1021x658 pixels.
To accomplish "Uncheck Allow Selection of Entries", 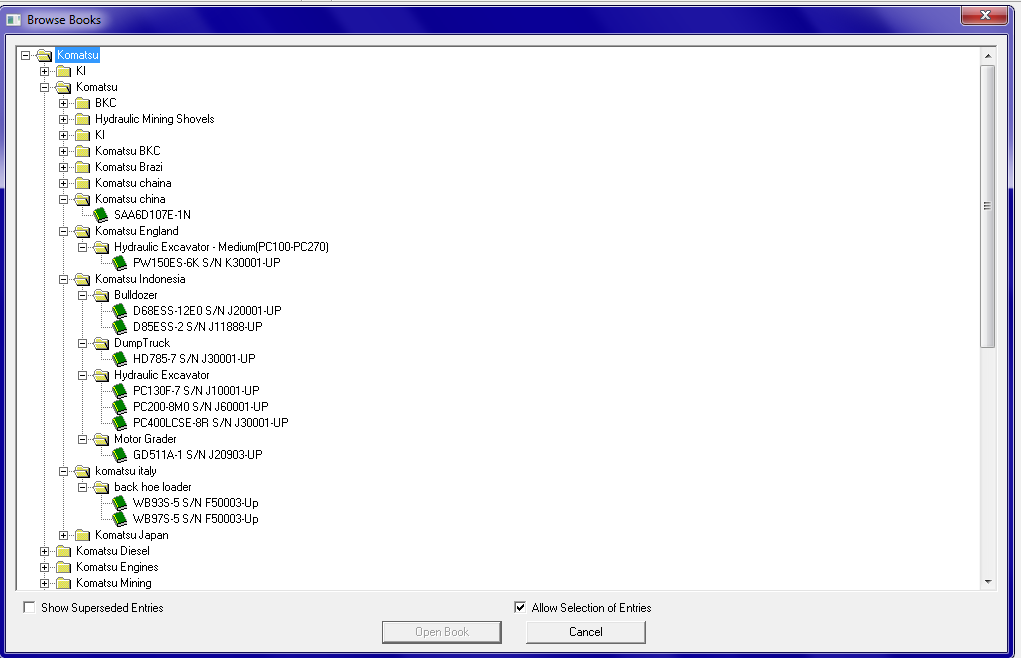I will [520, 607].
